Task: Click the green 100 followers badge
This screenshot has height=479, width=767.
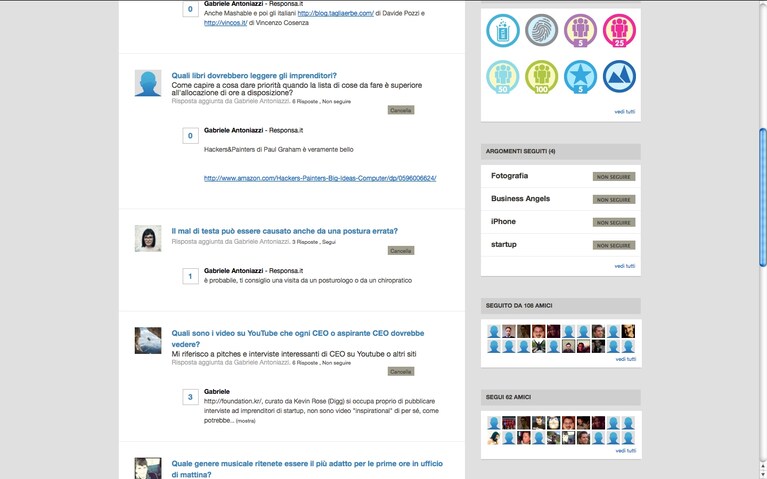Action: 541,77
